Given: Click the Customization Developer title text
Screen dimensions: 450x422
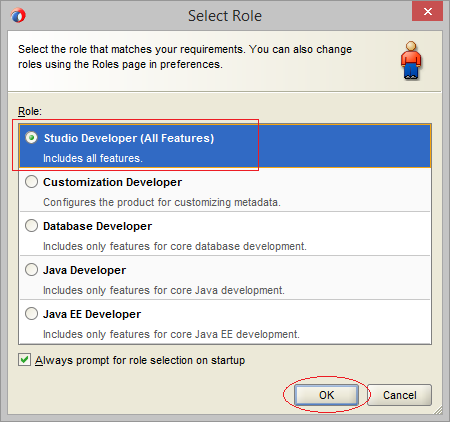Looking at the screenshot, I should (112, 182).
